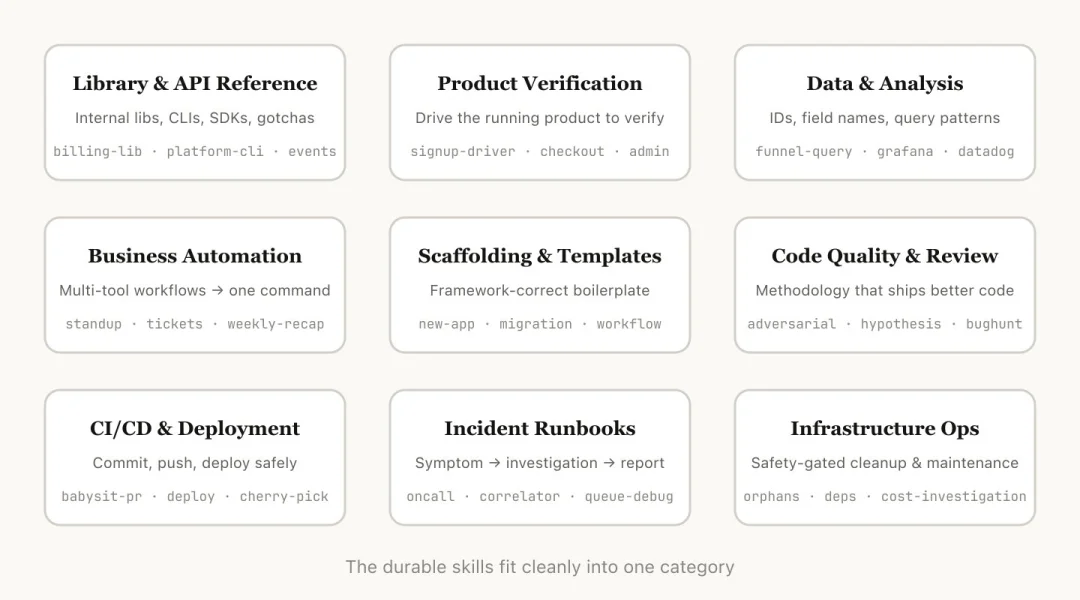The height and width of the screenshot is (600, 1080).
Task: Select the bughunt tag
Action: pos(994,324)
